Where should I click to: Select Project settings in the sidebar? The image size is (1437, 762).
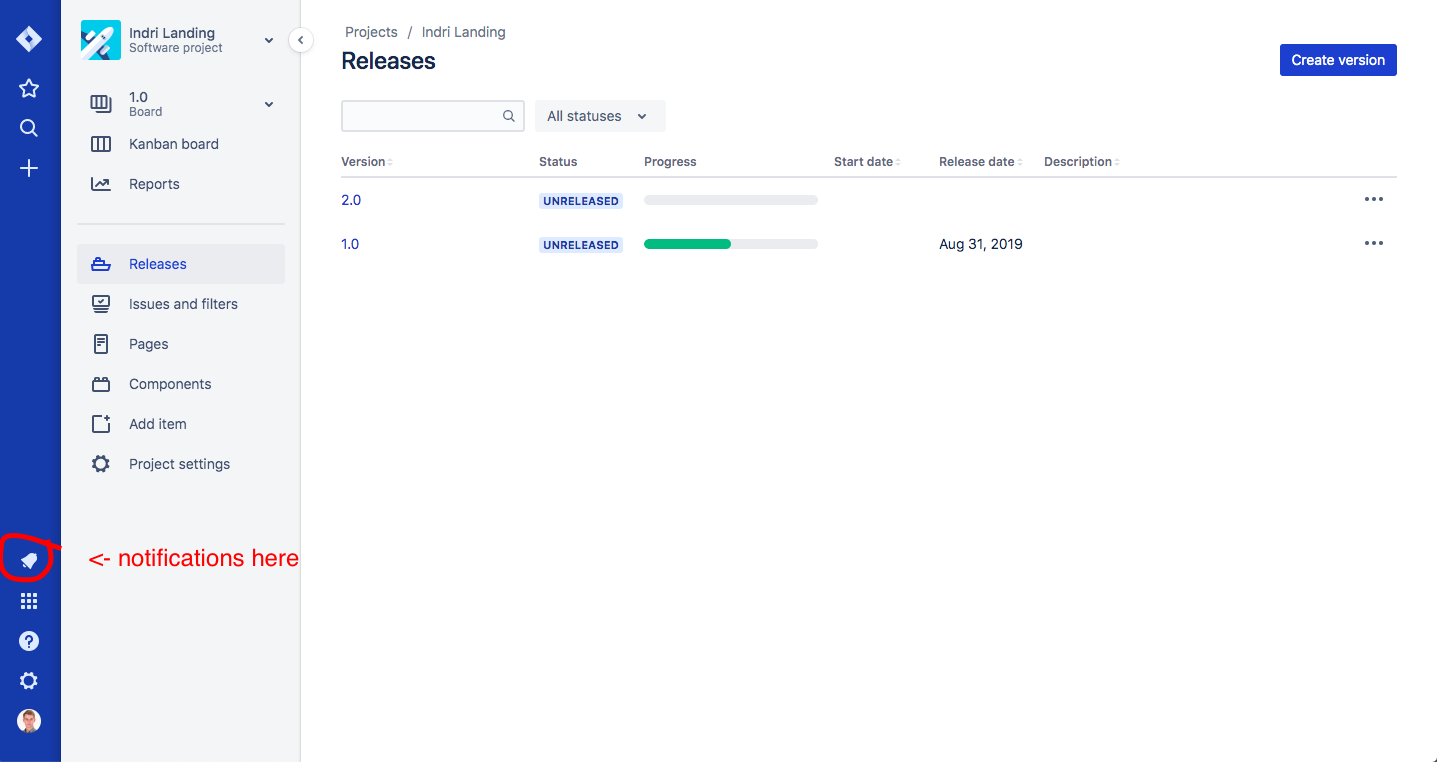click(x=181, y=464)
